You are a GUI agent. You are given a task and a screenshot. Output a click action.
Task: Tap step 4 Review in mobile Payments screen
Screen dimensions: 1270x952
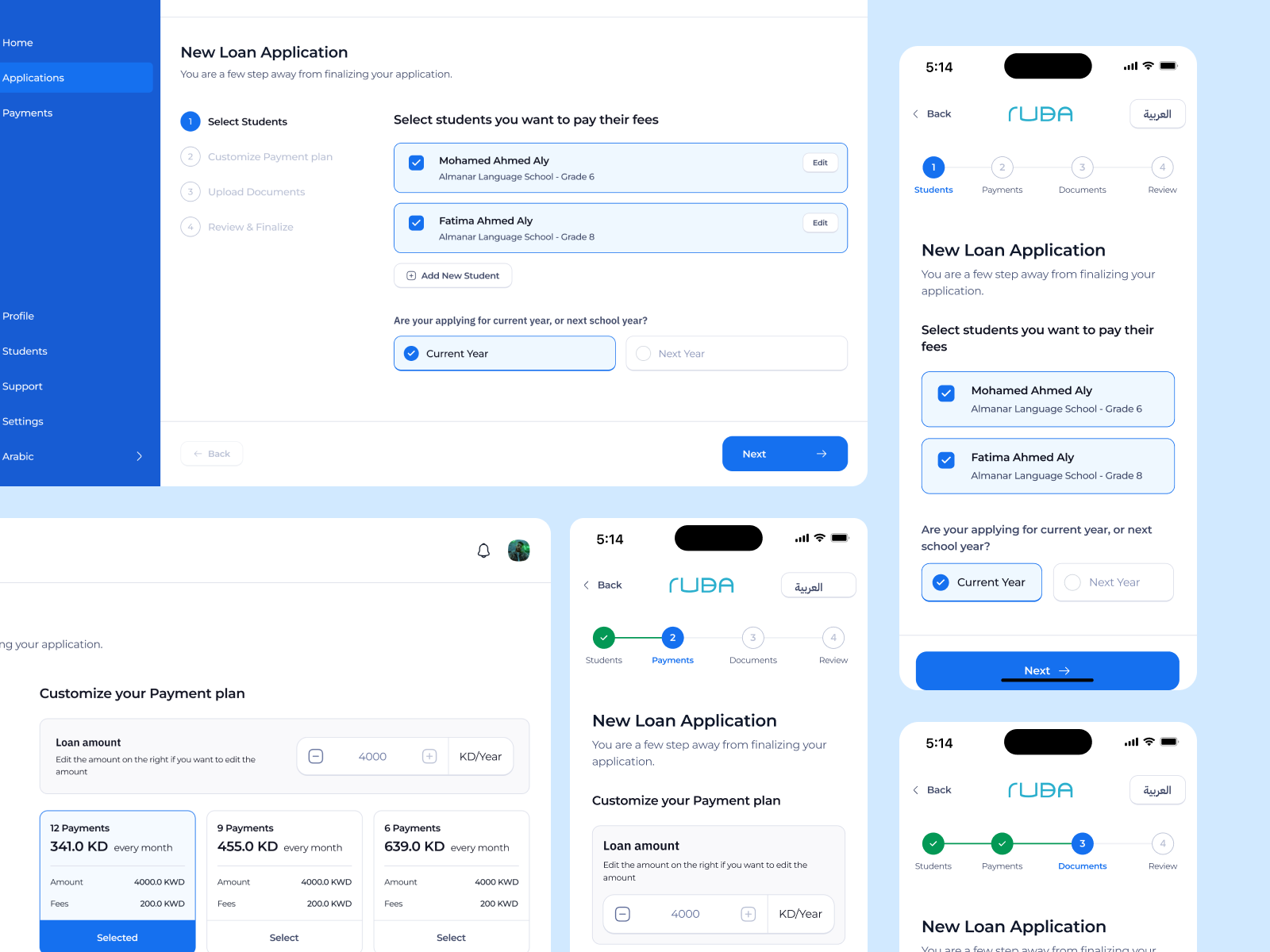833,646
